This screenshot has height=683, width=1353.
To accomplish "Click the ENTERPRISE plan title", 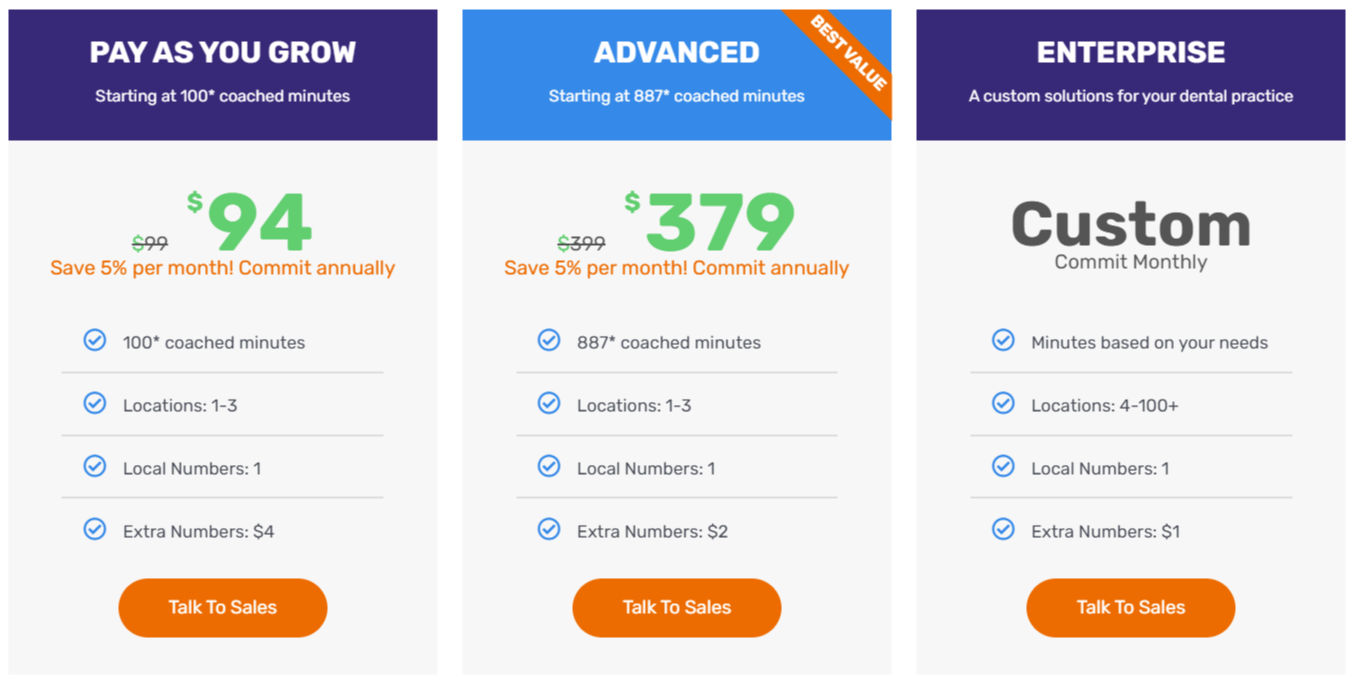I will click(1130, 51).
